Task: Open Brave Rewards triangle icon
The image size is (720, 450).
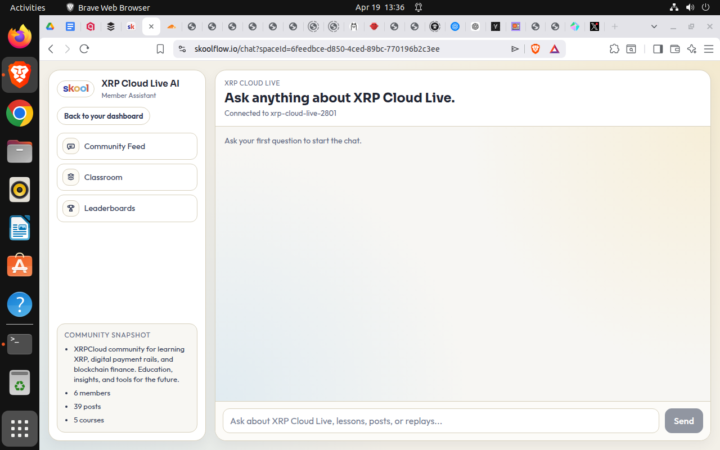Action: (x=554, y=49)
